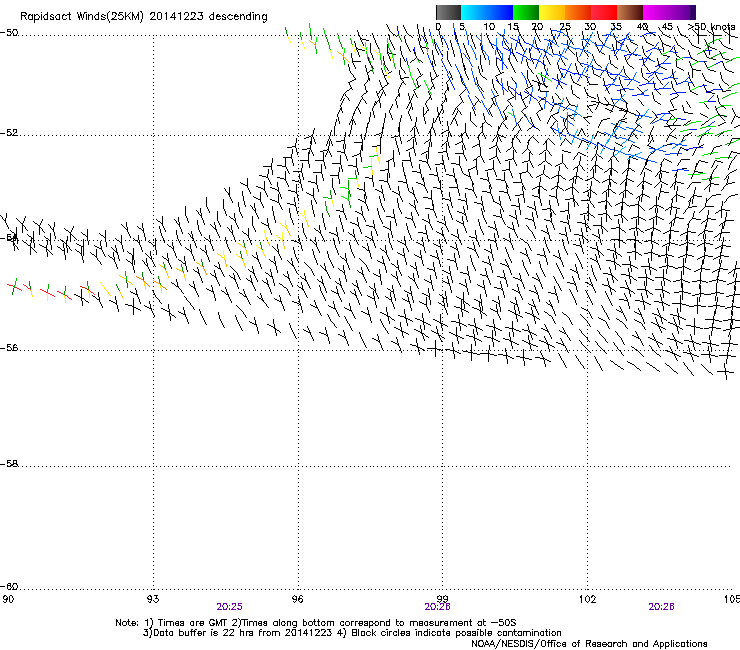Click the note 'Data buffer is 22 hrs from 20141223'
This screenshot has width=740, height=650.
241,633
